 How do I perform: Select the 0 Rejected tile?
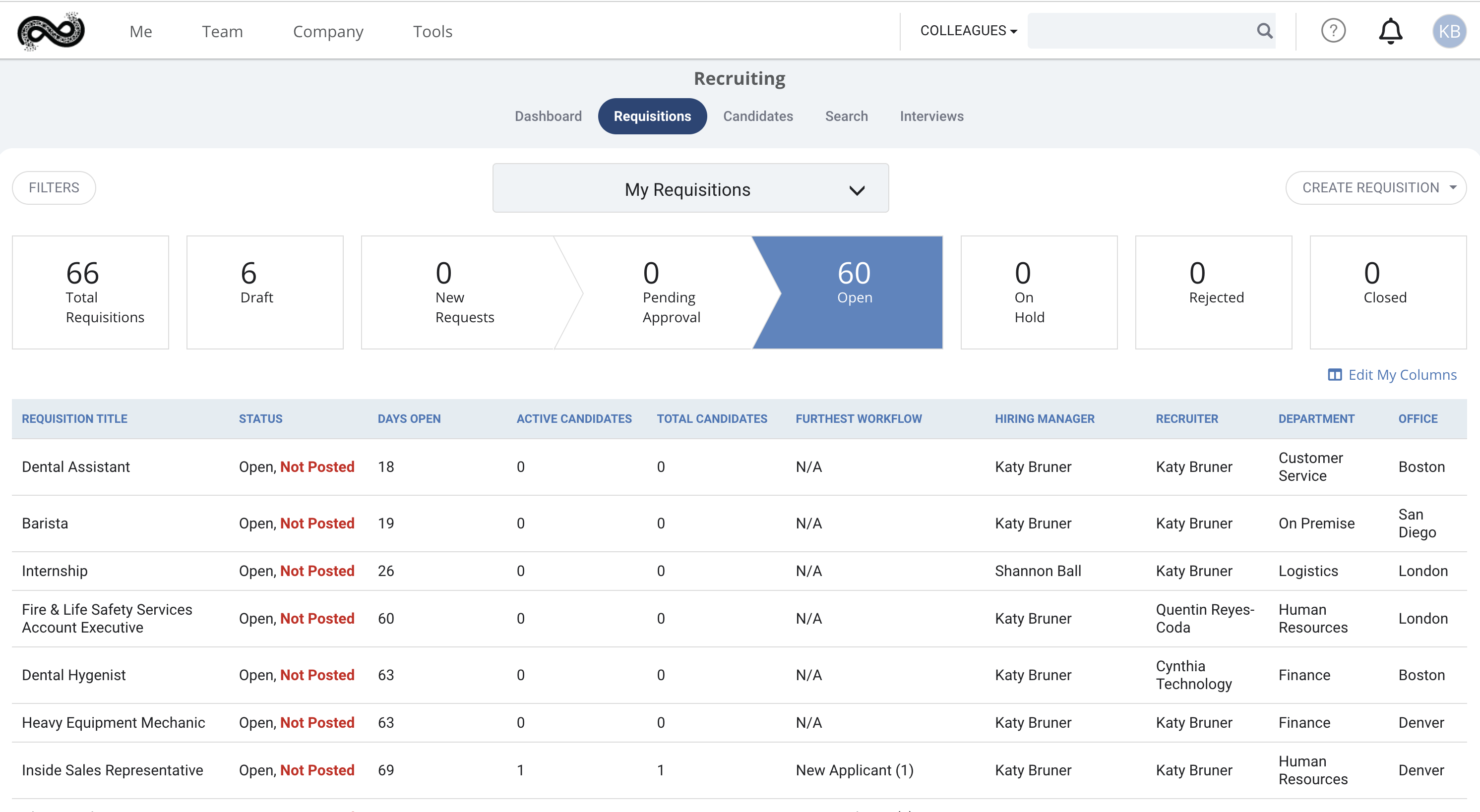[x=1214, y=291]
